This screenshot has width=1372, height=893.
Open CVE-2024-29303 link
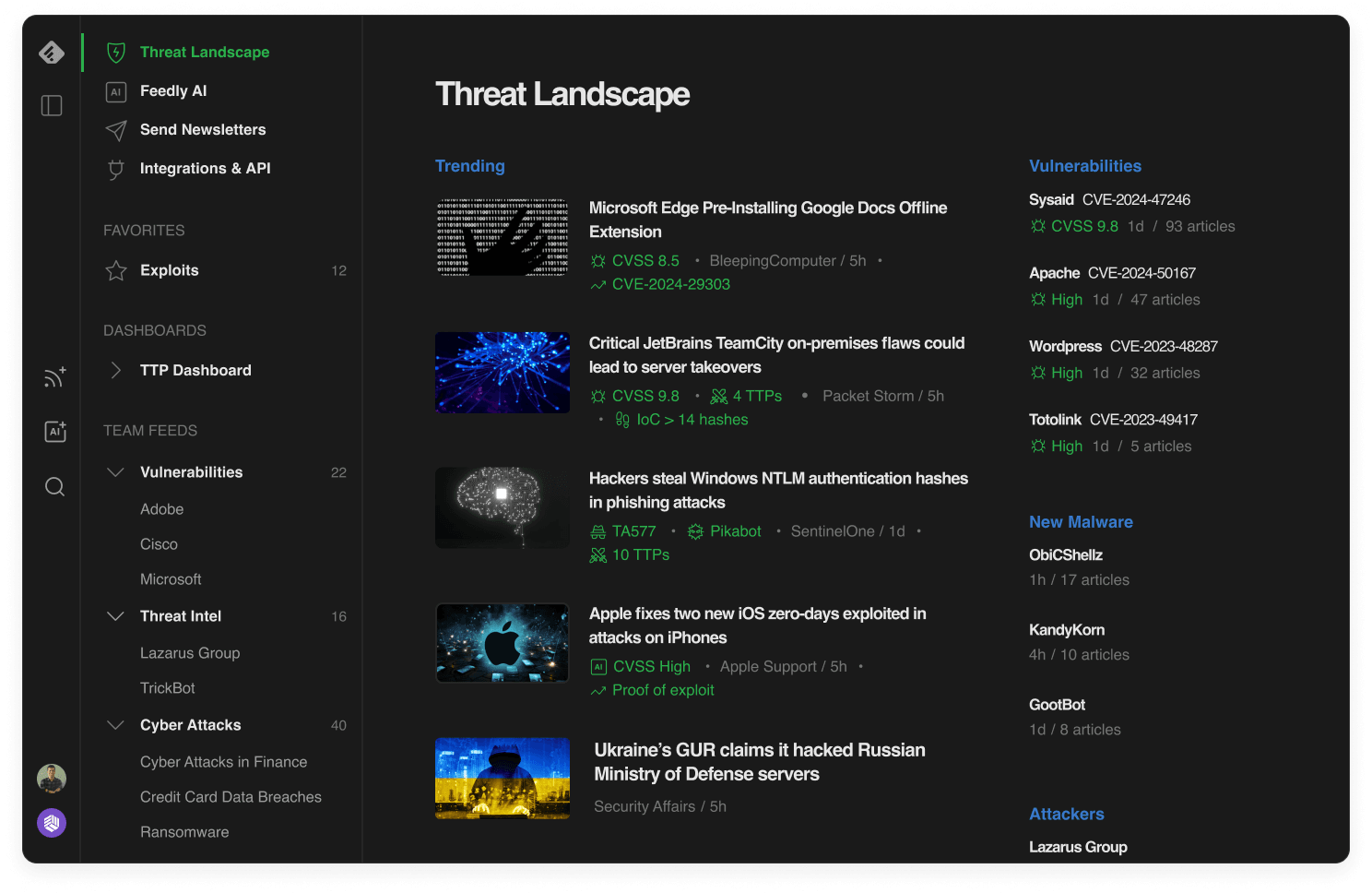671,285
